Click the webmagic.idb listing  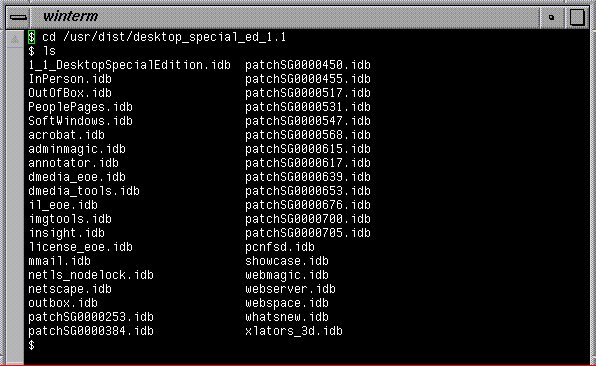(287, 275)
